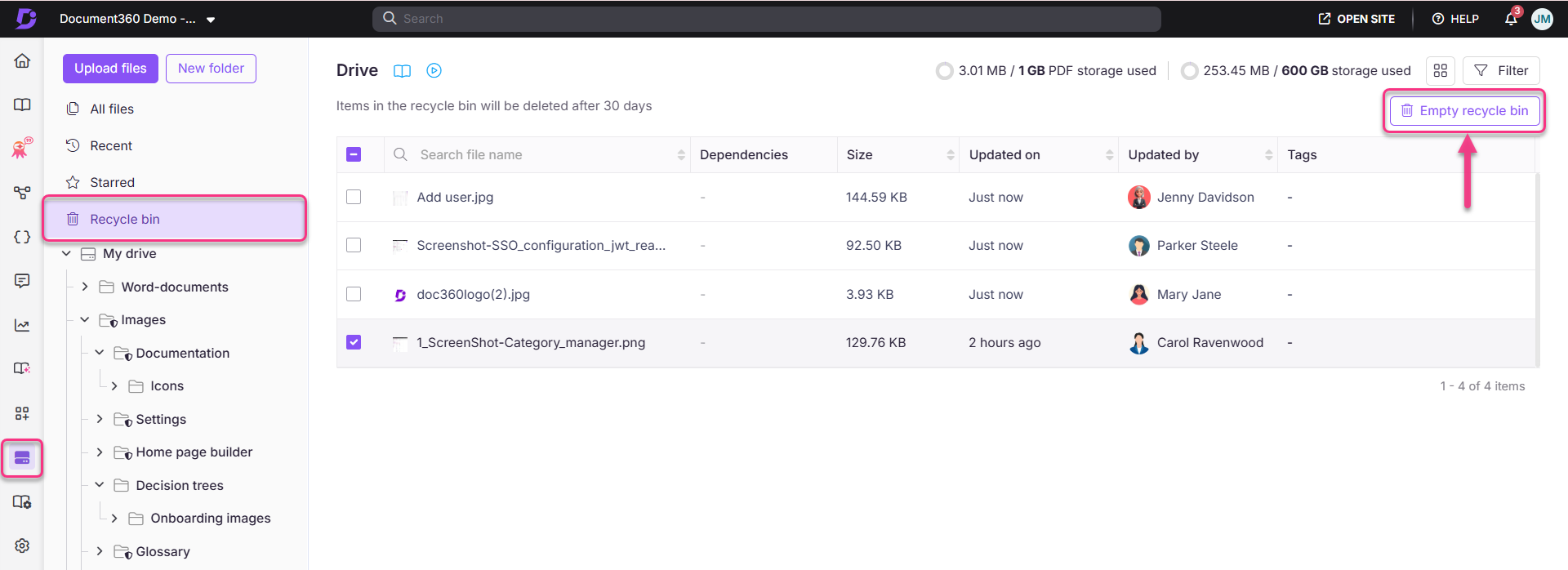Expand the Word-documents folder chevron
The image size is (1568, 570).
coord(85,287)
